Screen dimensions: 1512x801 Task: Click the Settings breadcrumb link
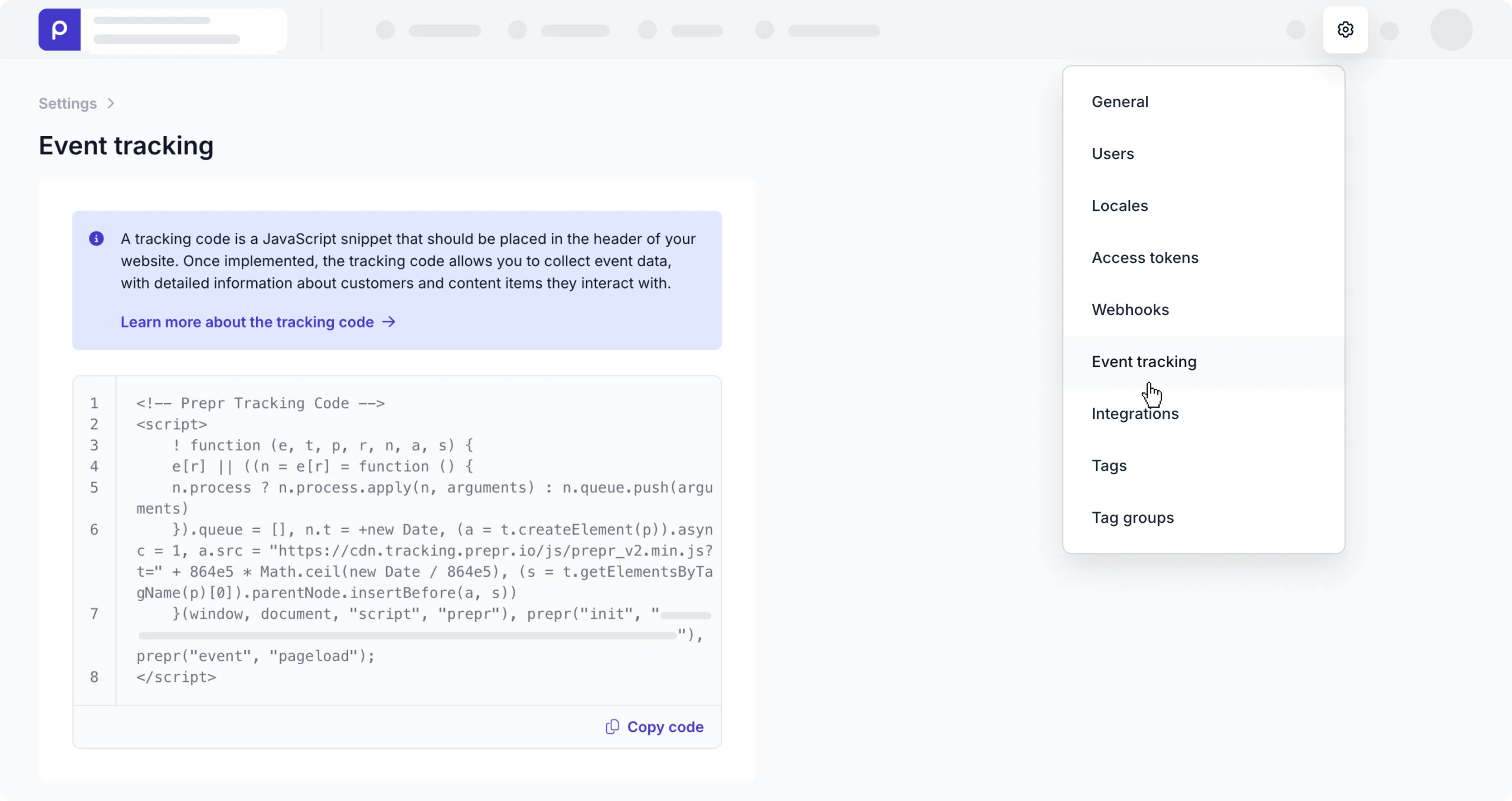point(67,103)
